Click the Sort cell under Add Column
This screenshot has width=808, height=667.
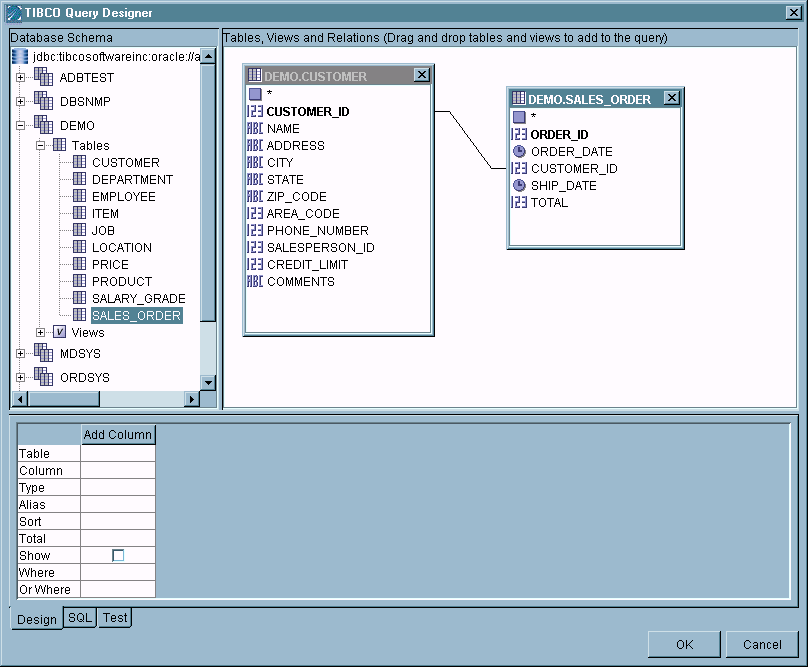point(118,521)
